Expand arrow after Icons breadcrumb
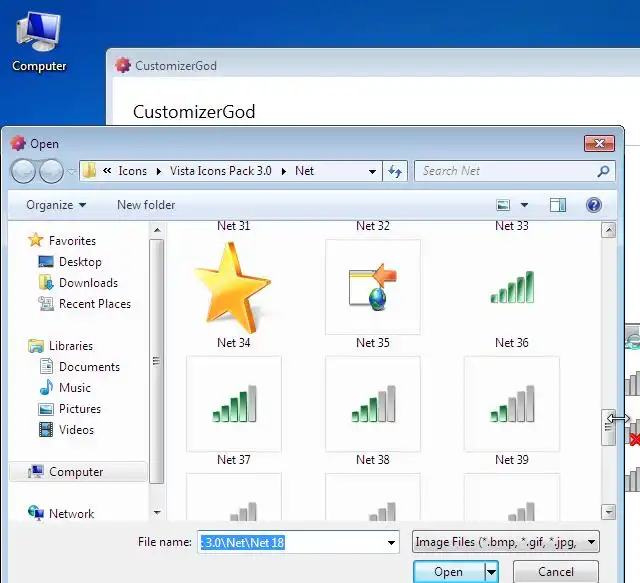This screenshot has height=583, width=640. click(x=159, y=171)
